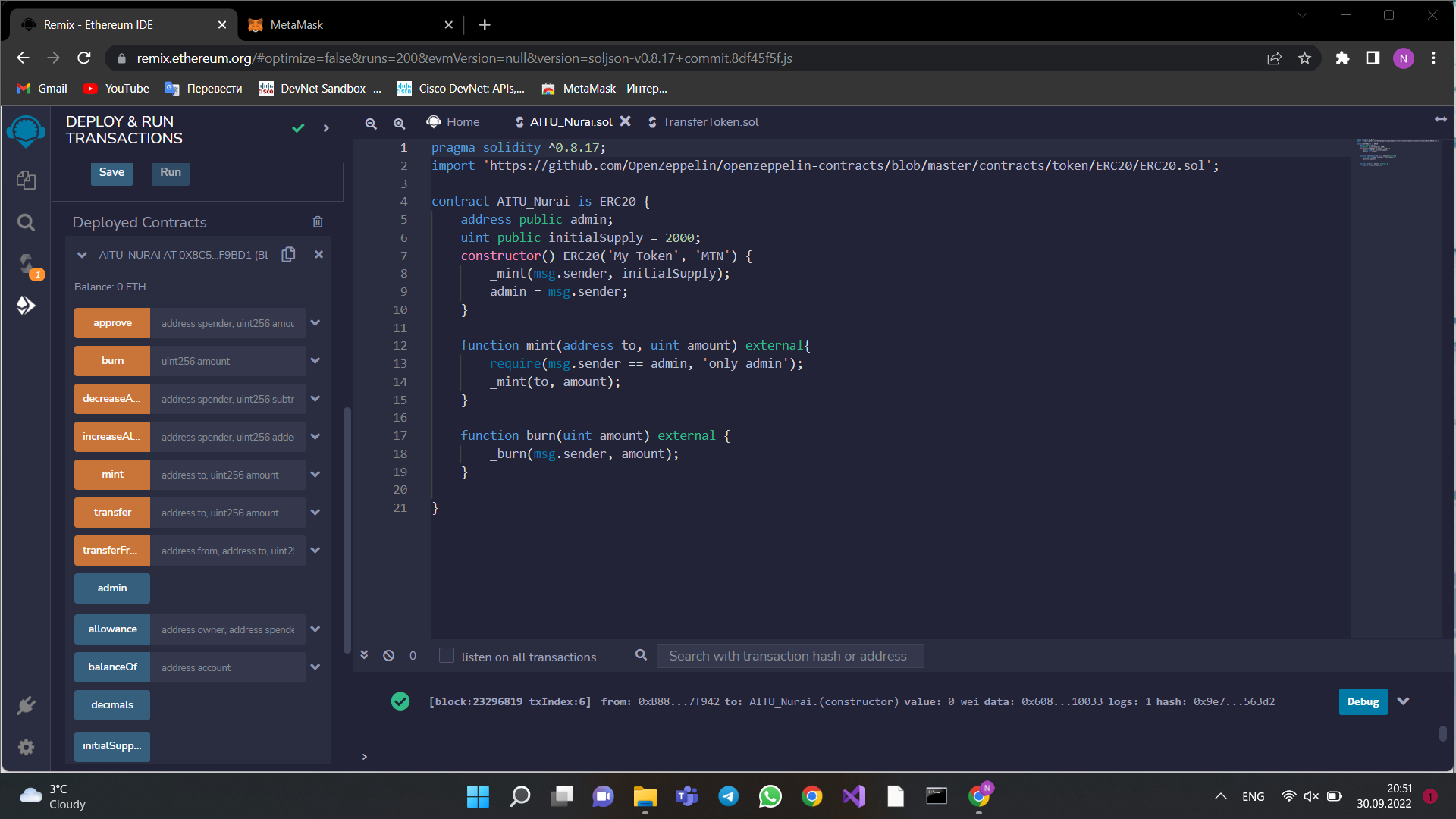
Task: Zoom in the code editor
Action: pyautogui.click(x=400, y=123)
